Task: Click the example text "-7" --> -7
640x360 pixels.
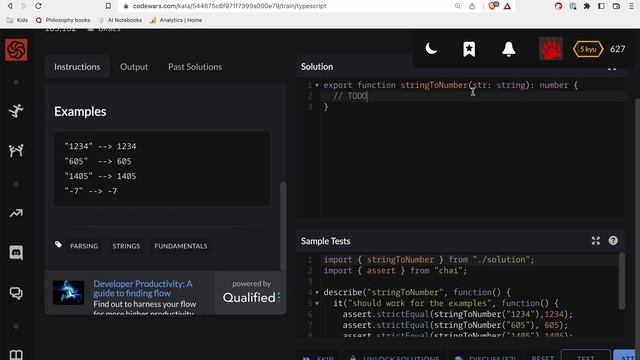Action: (x=91, y=191)
